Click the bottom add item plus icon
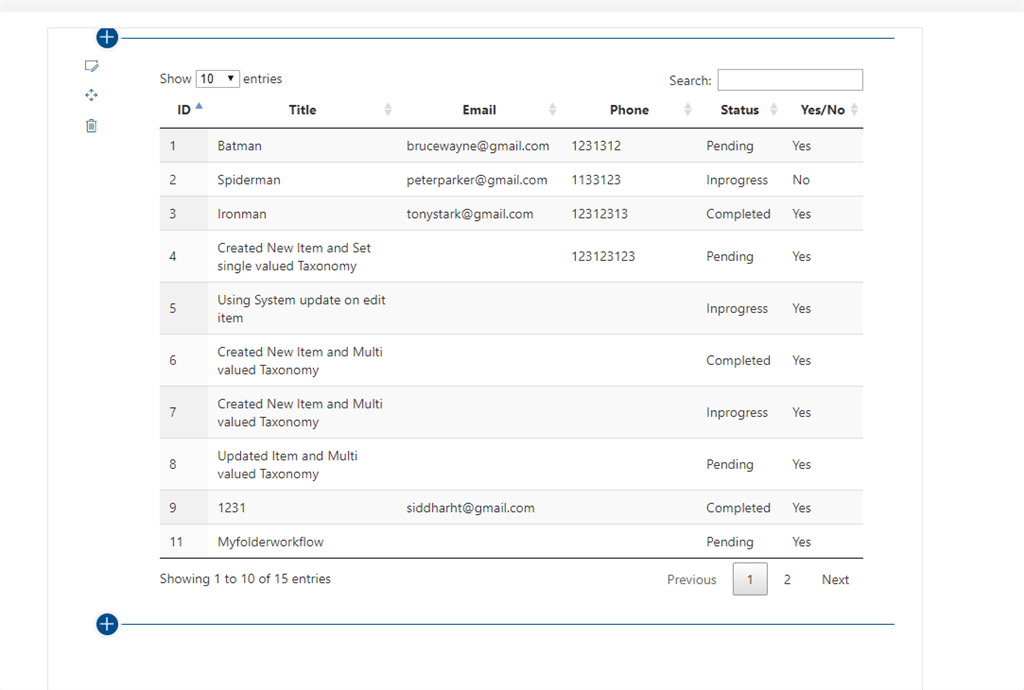Viewport: 1024px width, 690px height. (106, 624)
